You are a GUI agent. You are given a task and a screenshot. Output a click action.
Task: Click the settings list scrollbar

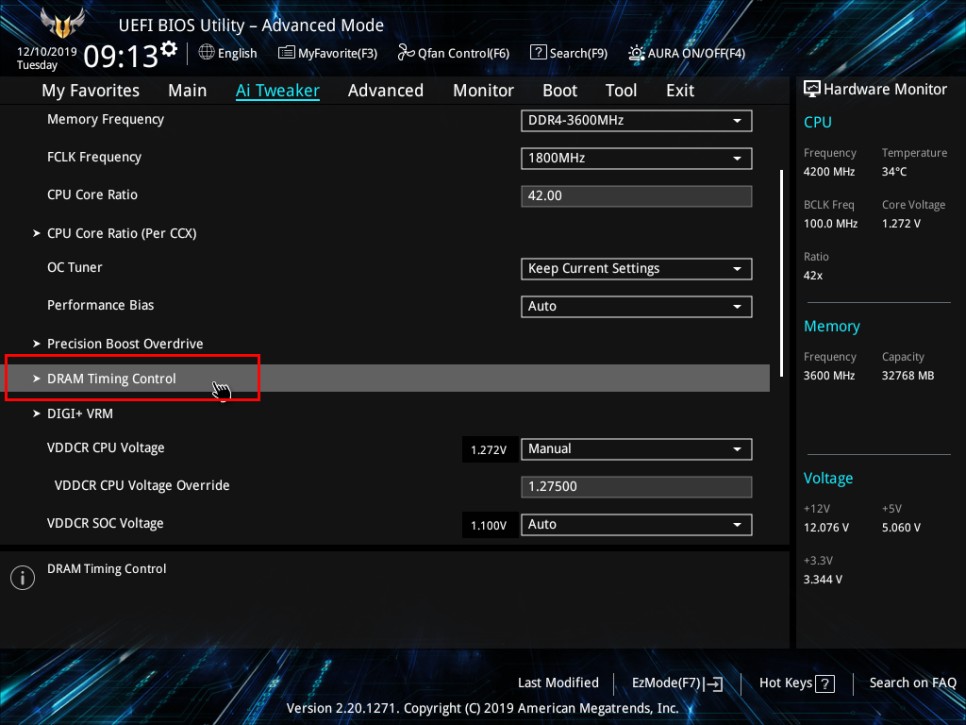[782, 273]
